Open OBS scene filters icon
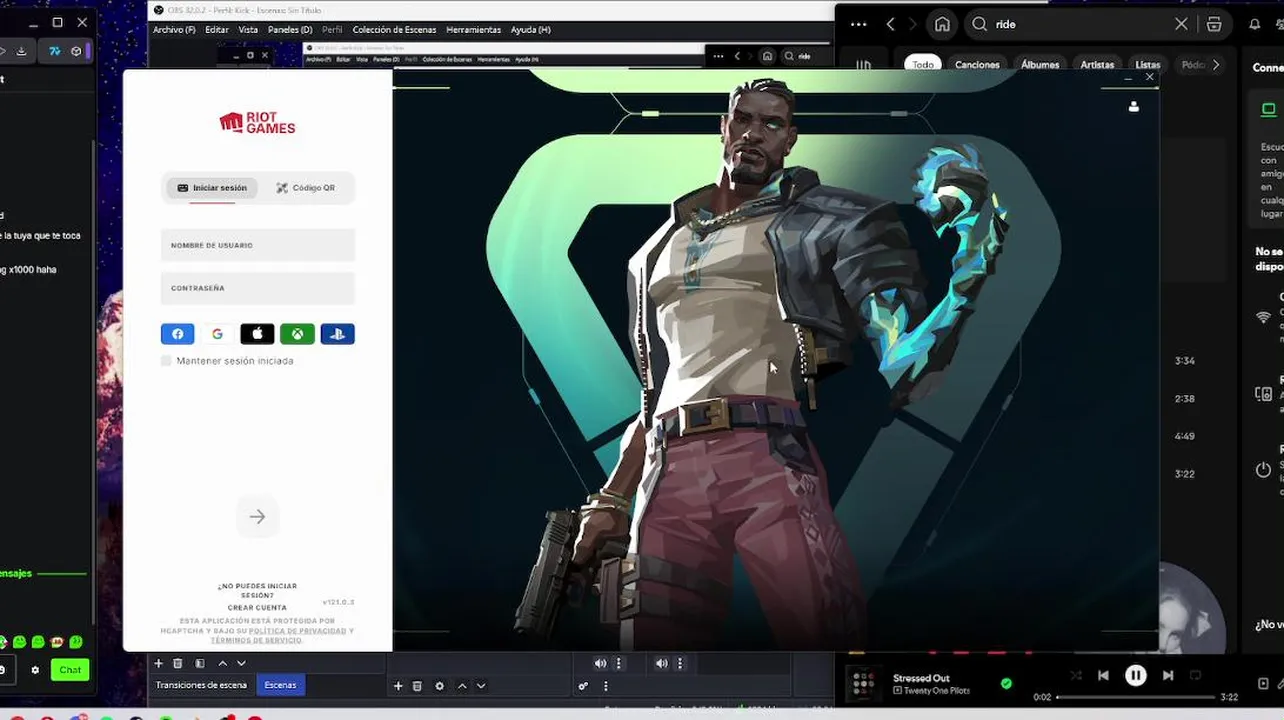Viewport: 1284px width, 720px height. point(200,663)
